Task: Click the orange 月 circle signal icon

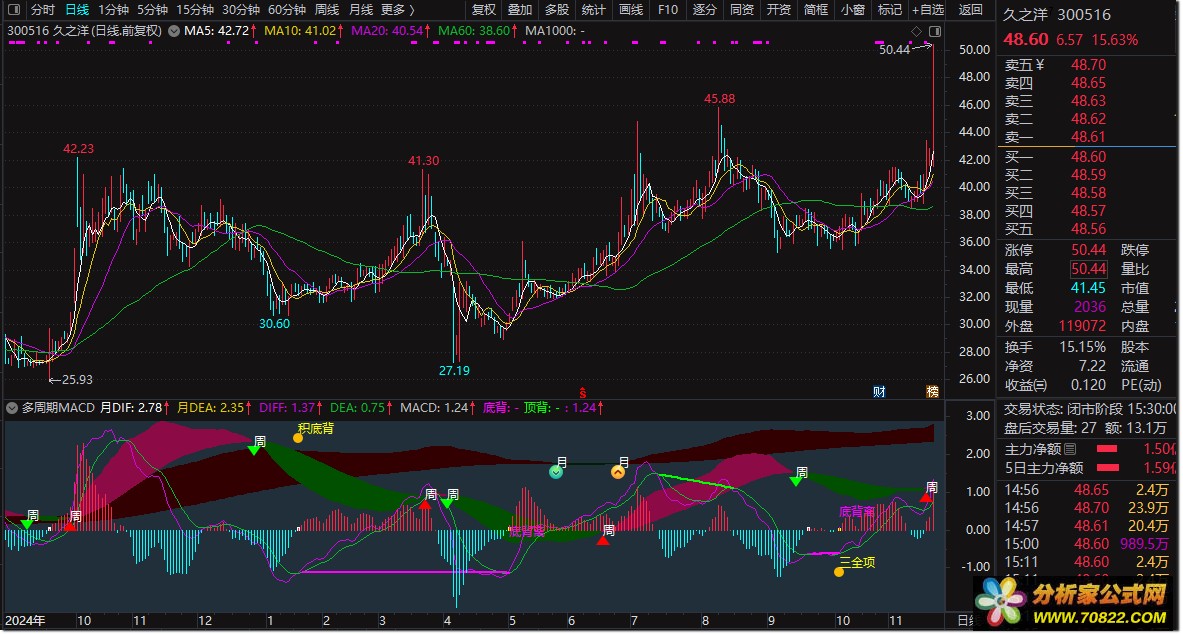Action: tap(618, 472)
